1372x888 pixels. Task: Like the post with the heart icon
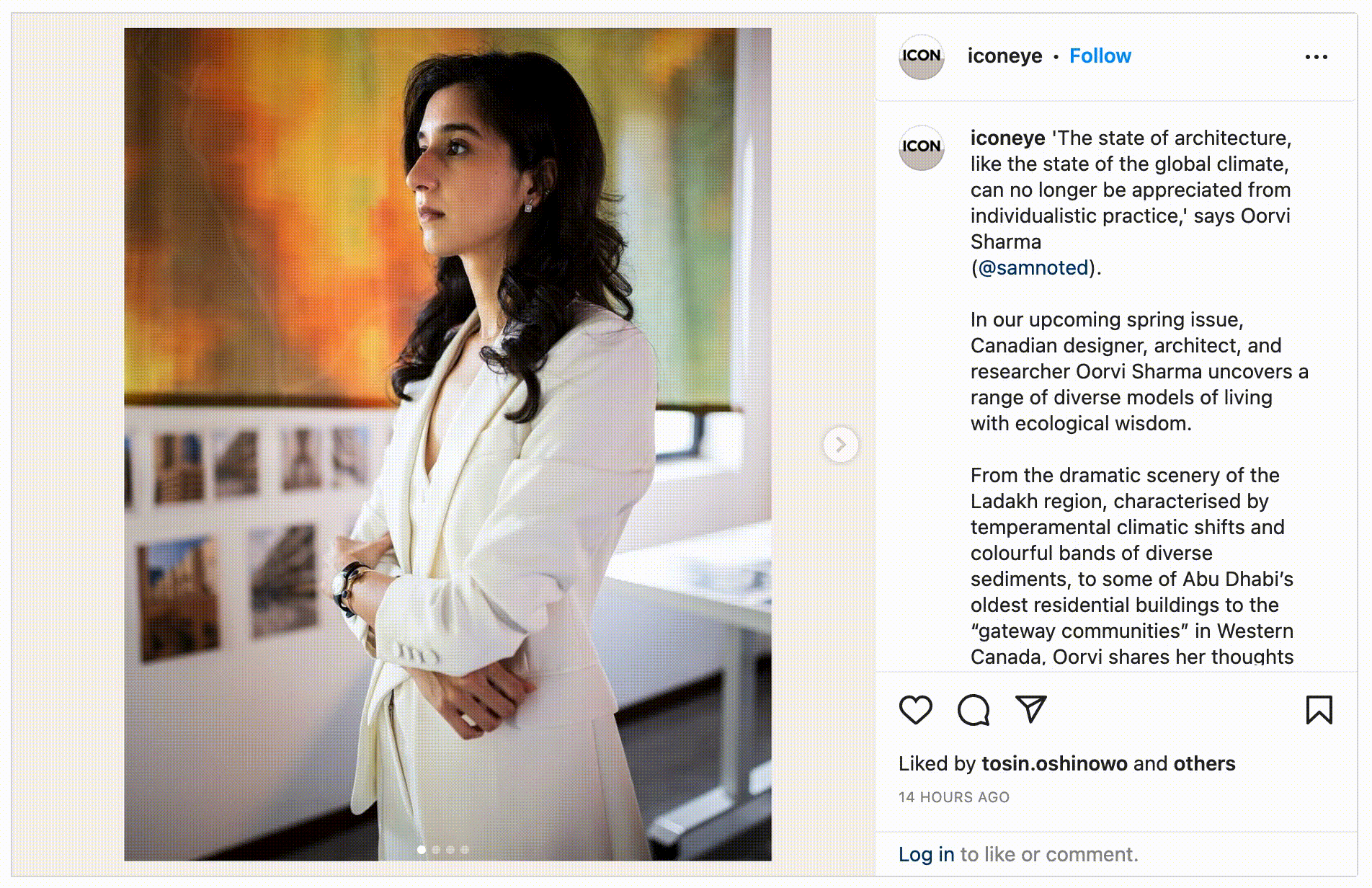(916, 709)
